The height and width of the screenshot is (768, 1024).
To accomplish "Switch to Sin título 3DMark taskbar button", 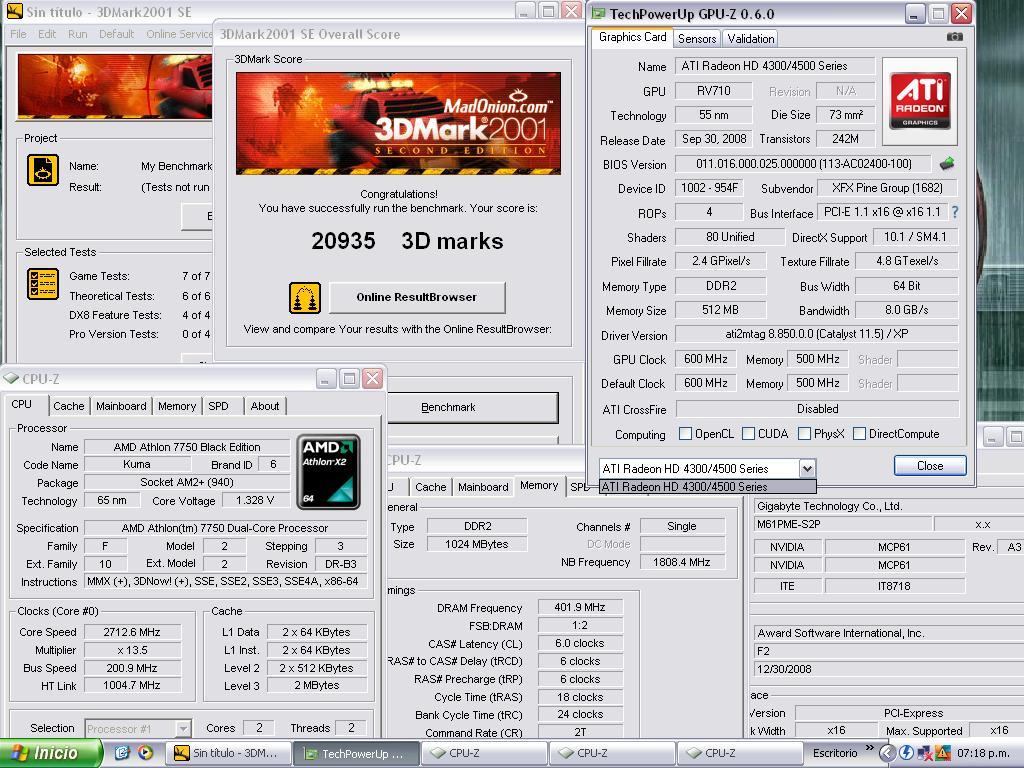I will point(227,754).
